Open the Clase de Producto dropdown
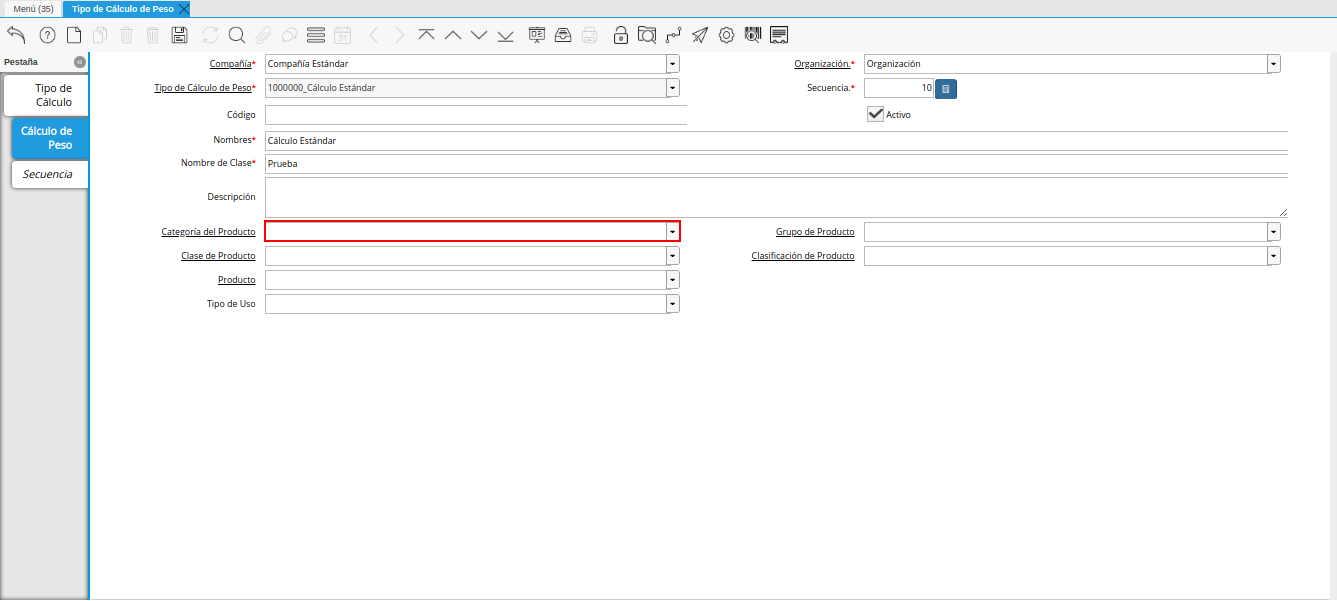 point(673,256)
